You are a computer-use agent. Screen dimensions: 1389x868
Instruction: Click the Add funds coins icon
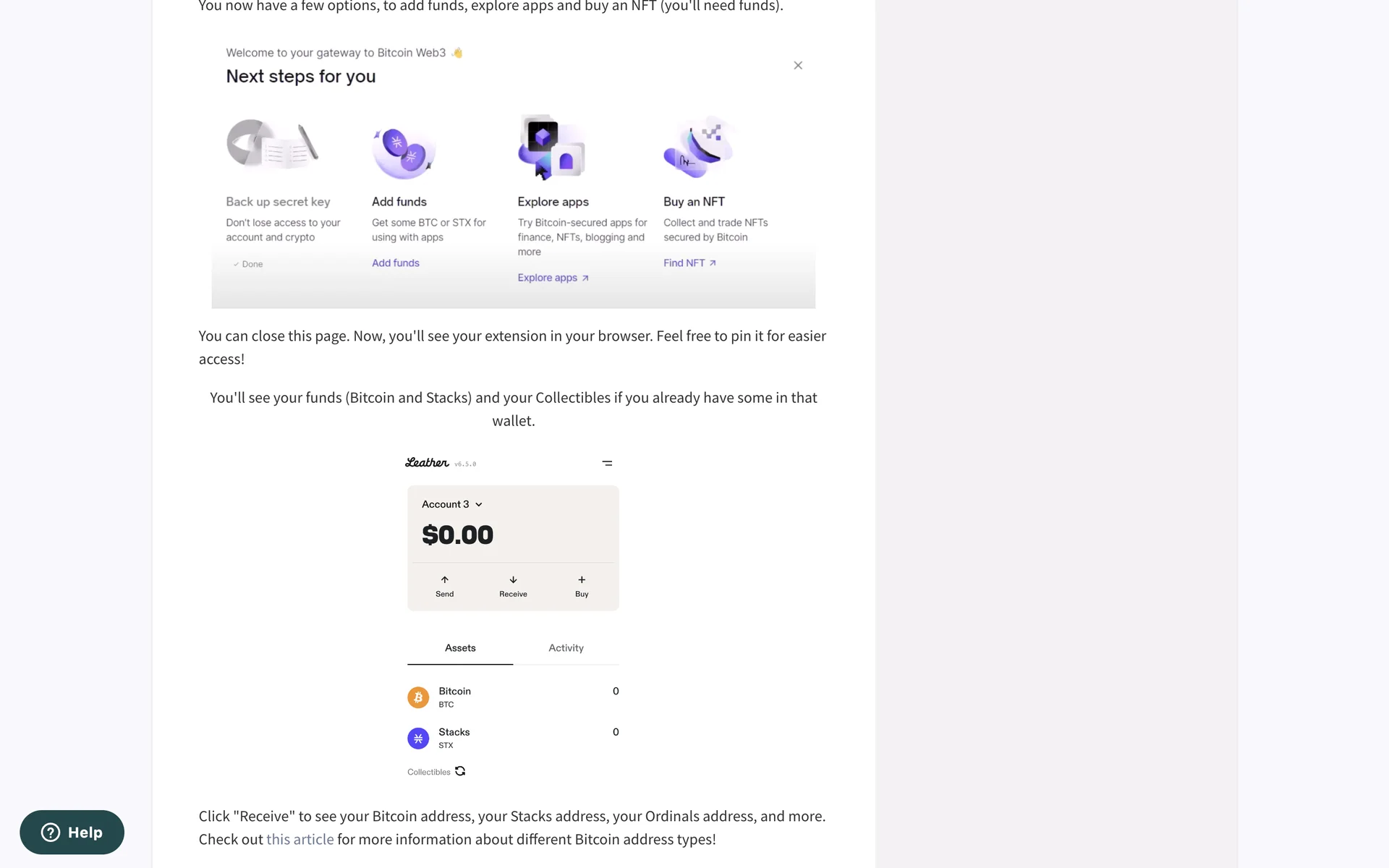[404, 152]
